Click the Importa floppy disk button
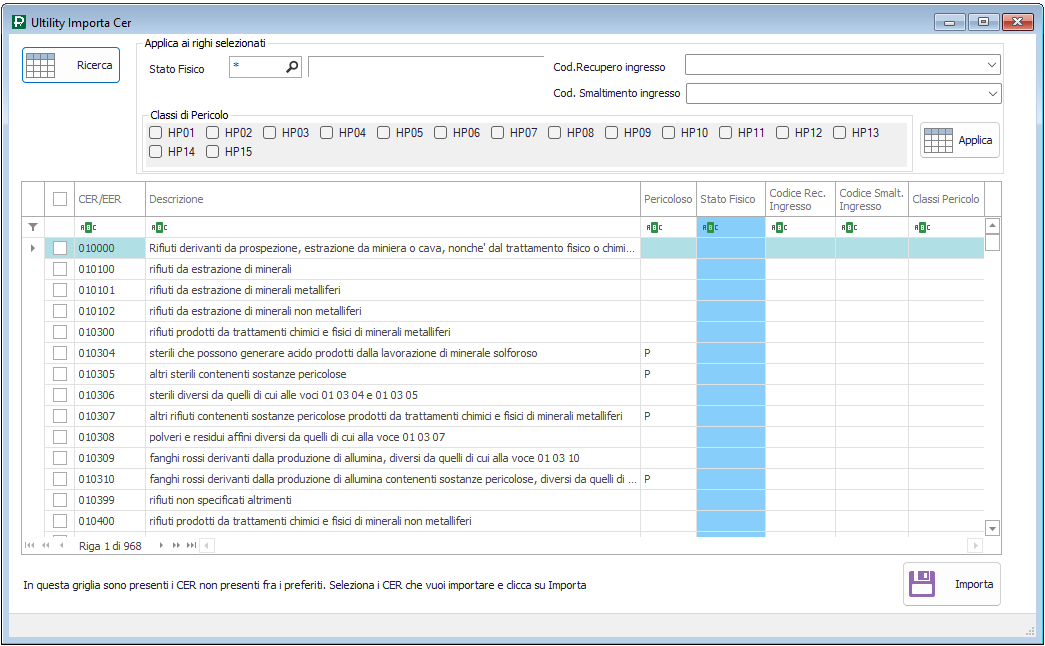This screenshot has height=646, width=1045. [951, 584]
